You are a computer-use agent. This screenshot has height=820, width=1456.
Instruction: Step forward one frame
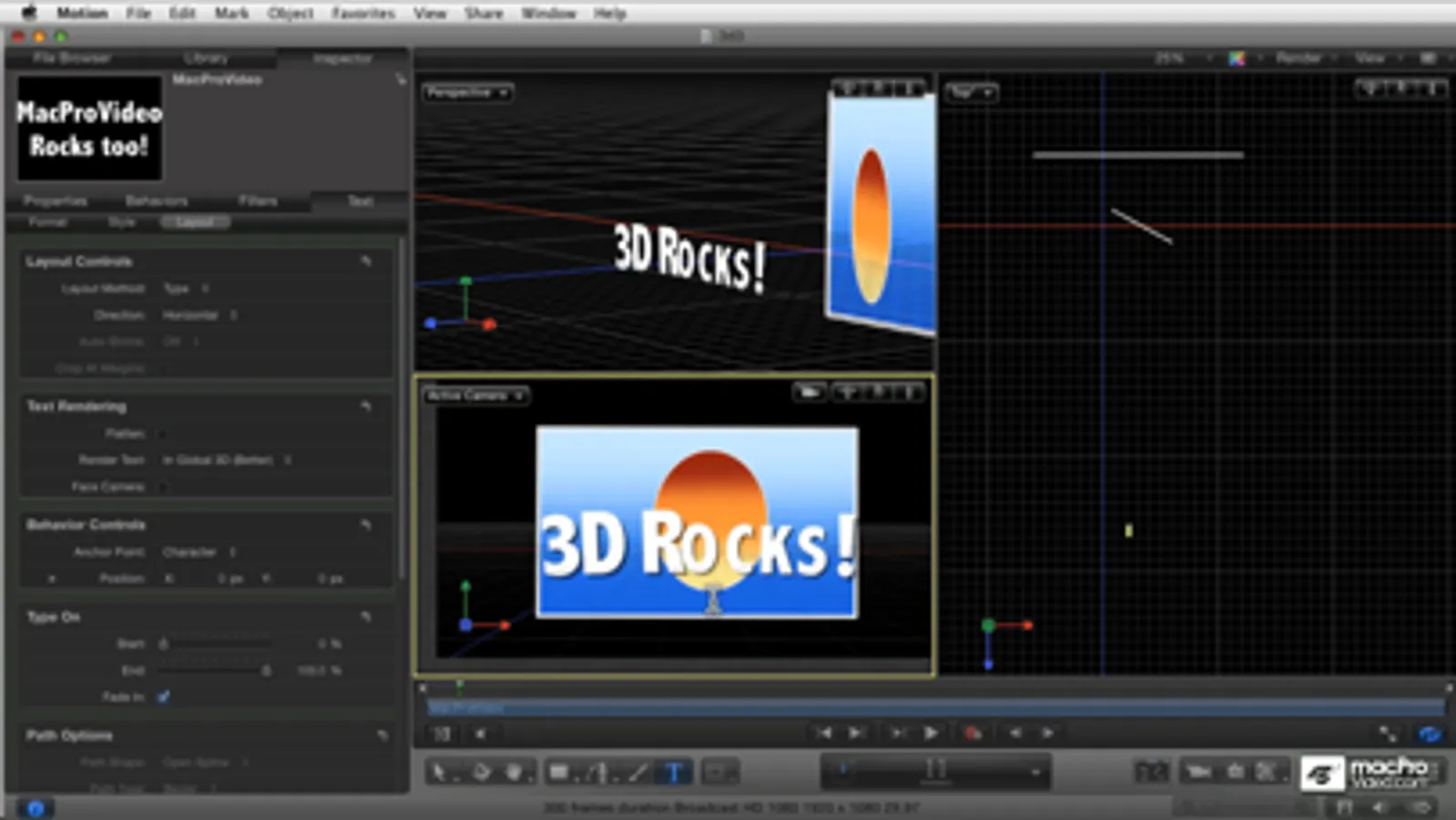1048,733
